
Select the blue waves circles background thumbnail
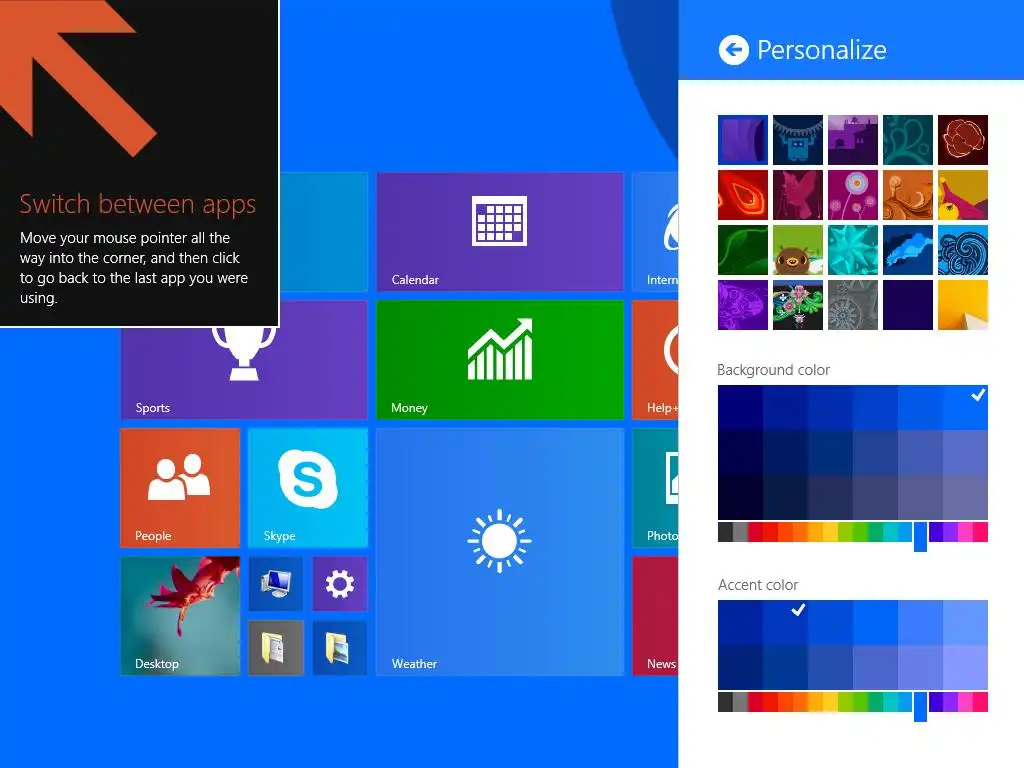coord(963,249)
